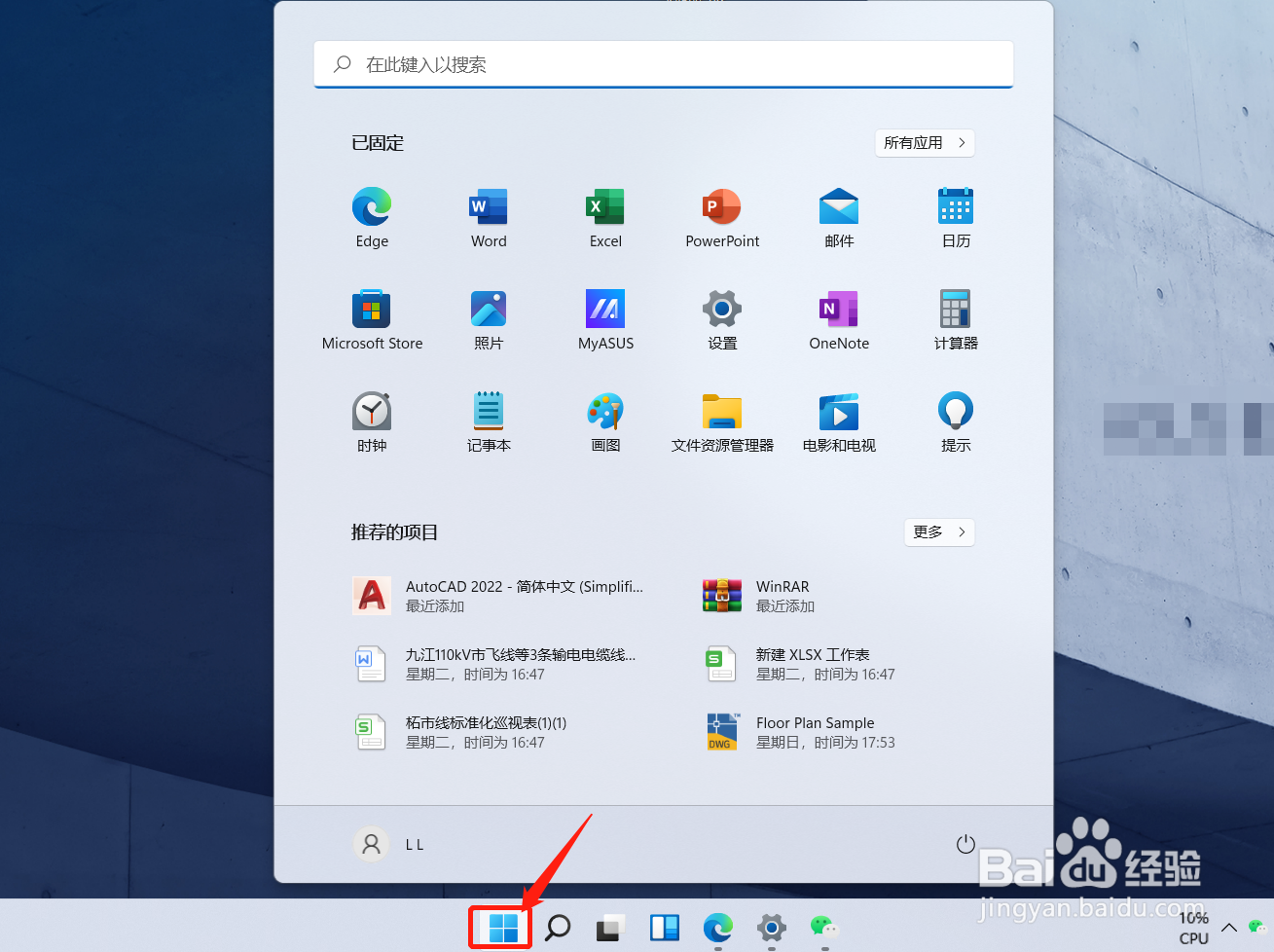
Task: Open the 提示 tips app
Action: tap(956, 422)
